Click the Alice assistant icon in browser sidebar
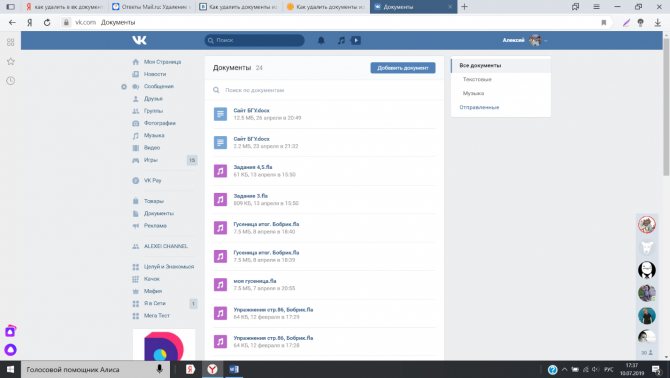This screenshot has height=378, width=670. [x=11, y=350]
